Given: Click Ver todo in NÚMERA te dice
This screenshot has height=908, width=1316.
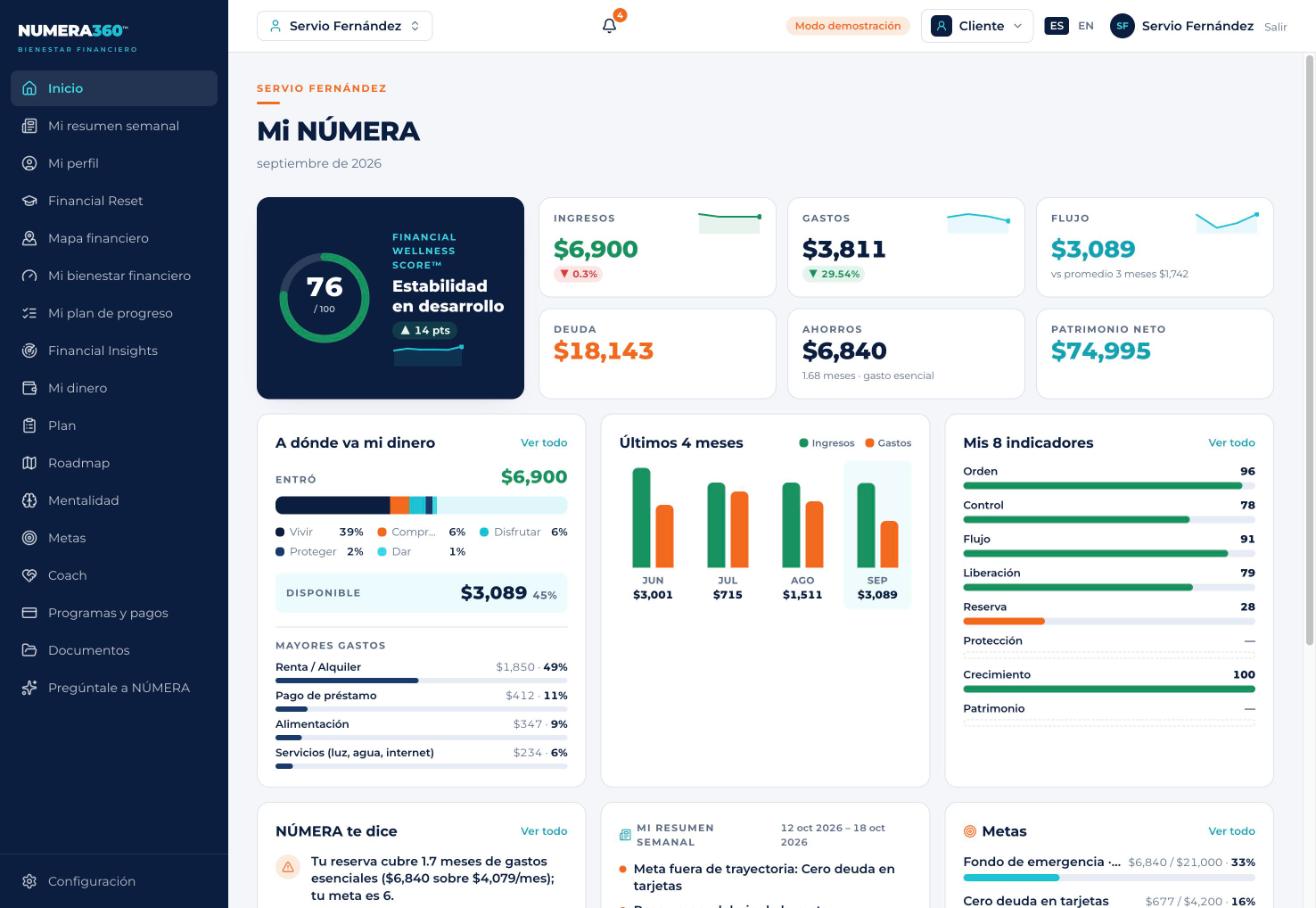Looking at the screenshot, I should coord(544,831).
